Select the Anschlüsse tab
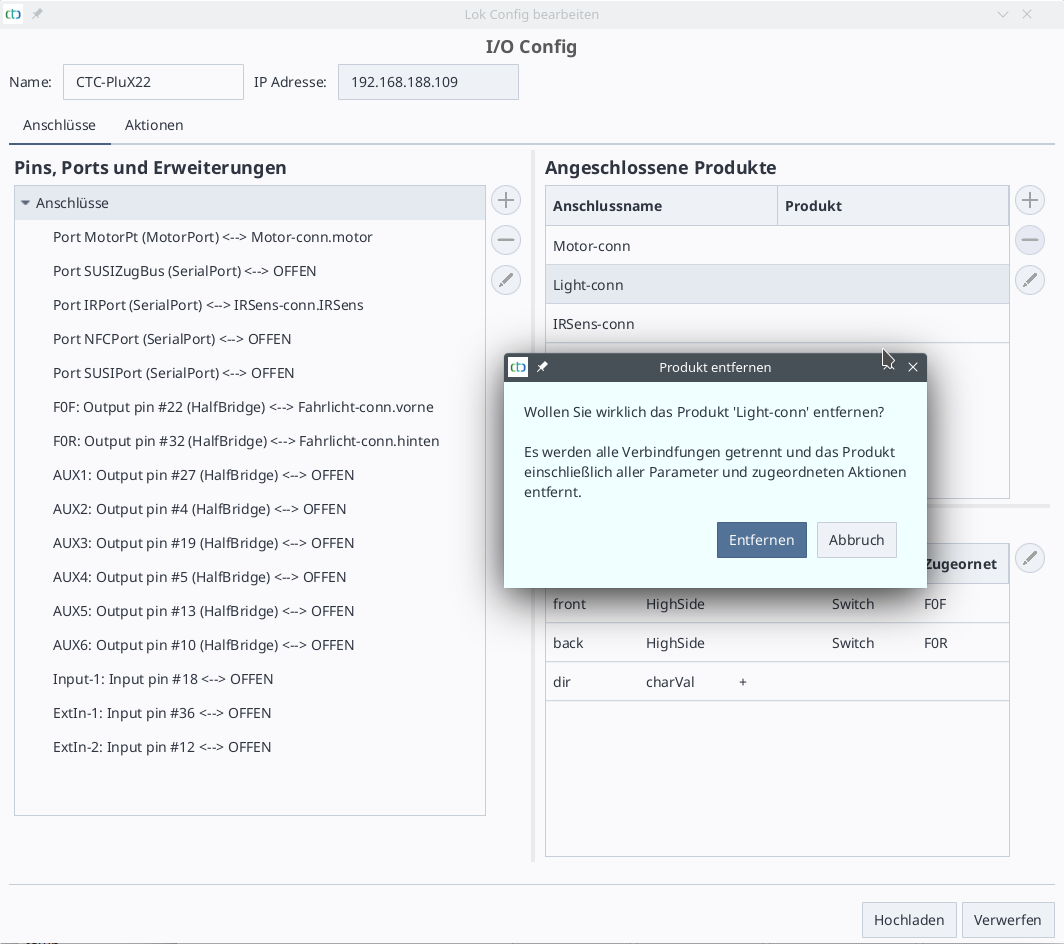Screen dimensions: 1064x944 [59, 125]
